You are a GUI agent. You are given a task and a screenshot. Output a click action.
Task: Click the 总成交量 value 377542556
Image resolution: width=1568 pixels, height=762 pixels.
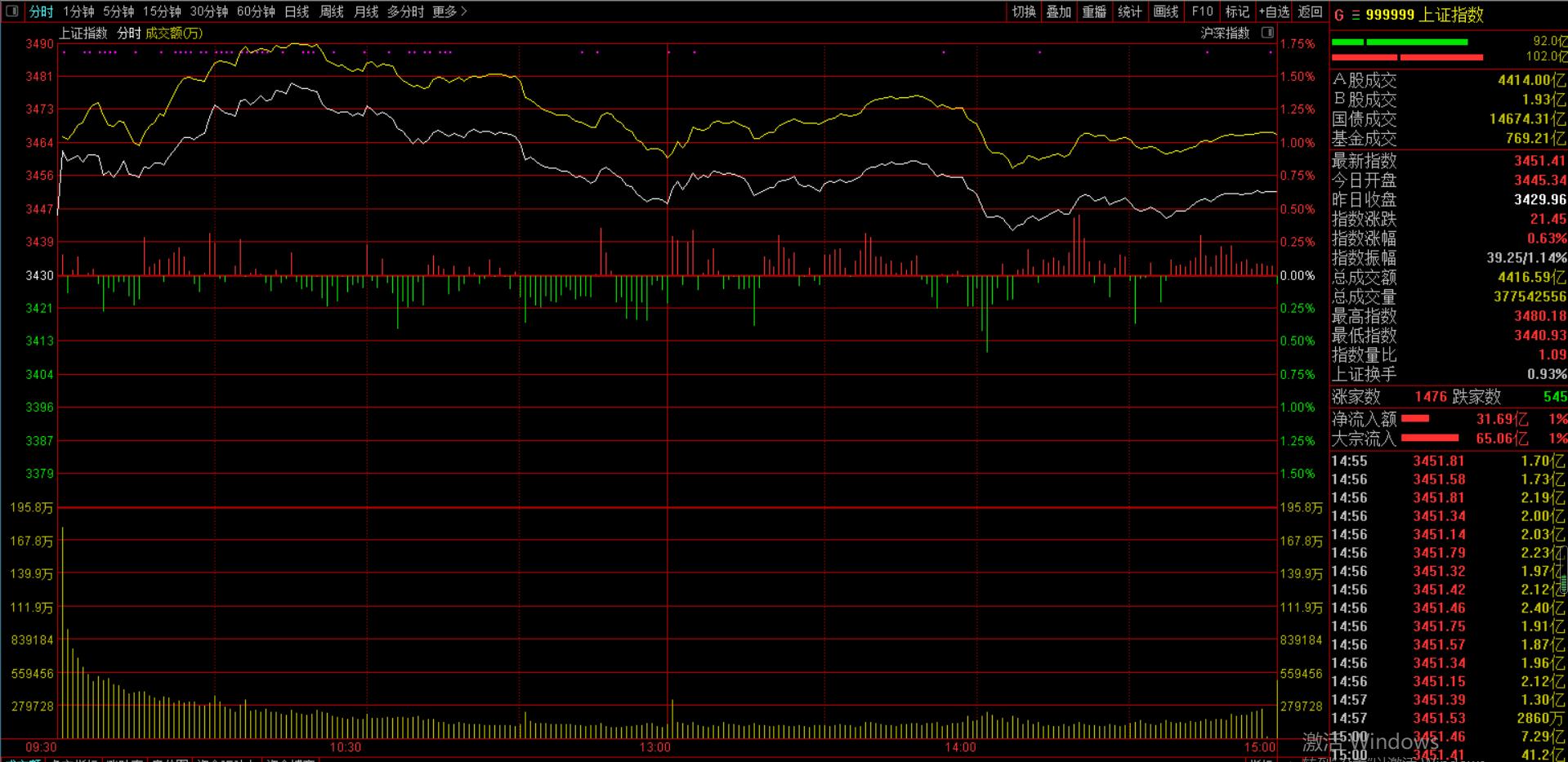pyautogui.click(x=1530, y=297)
